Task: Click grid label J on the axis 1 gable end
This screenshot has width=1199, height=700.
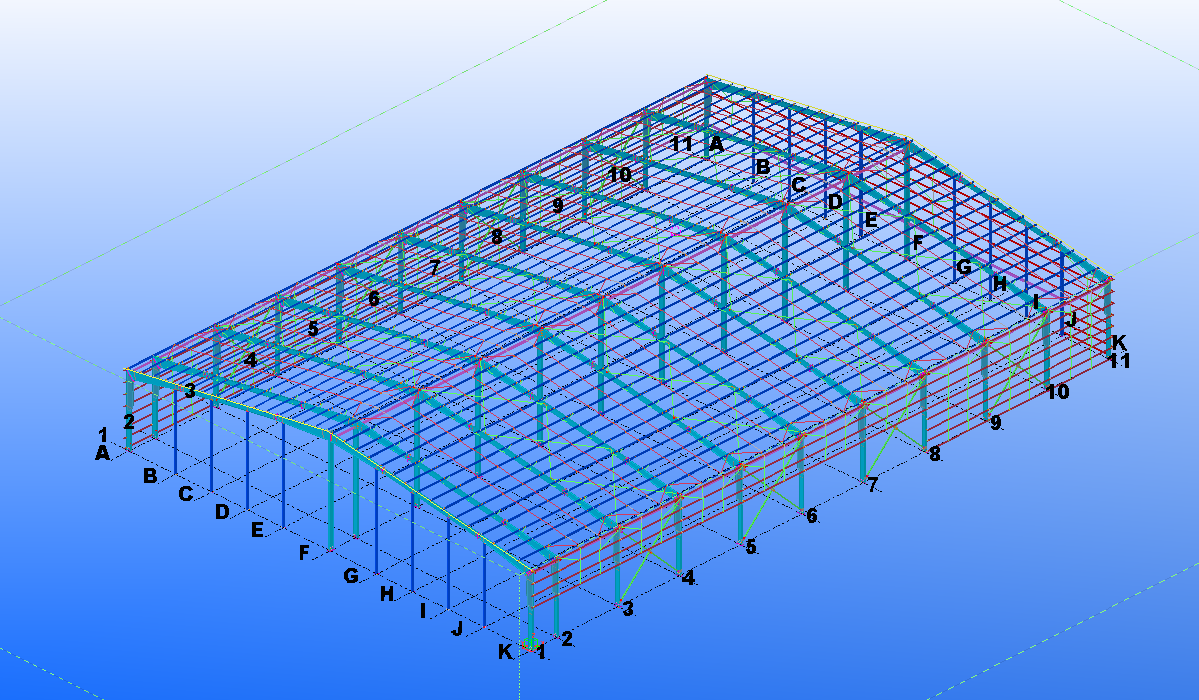Action: click(x=457, y=629)
